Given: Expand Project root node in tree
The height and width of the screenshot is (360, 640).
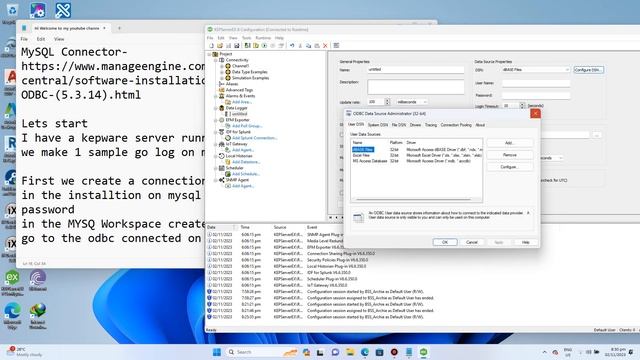Looking at the screenshot, I should [x=210, y=54].
